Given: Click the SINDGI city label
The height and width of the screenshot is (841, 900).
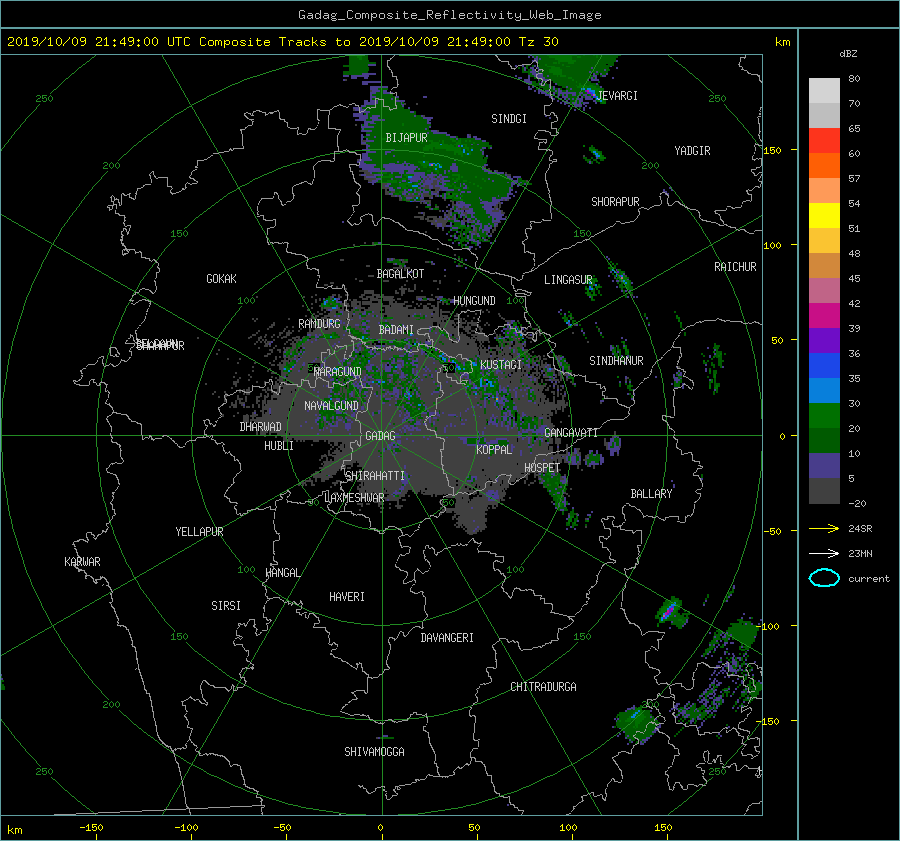Looking at the screenshot, I should pyautogui.click(x=509, y=119).
